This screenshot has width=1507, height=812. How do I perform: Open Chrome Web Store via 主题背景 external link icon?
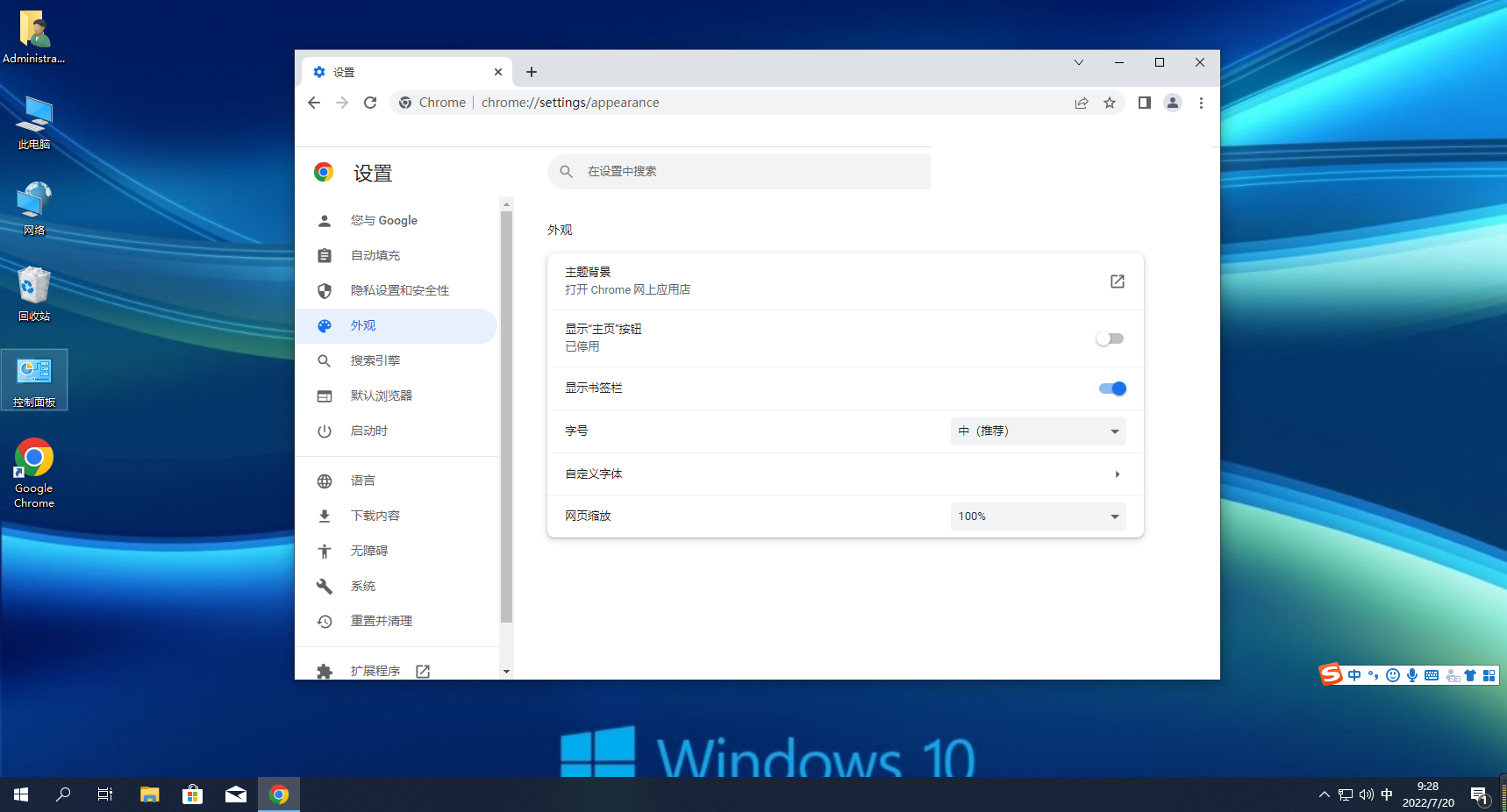1117,281
